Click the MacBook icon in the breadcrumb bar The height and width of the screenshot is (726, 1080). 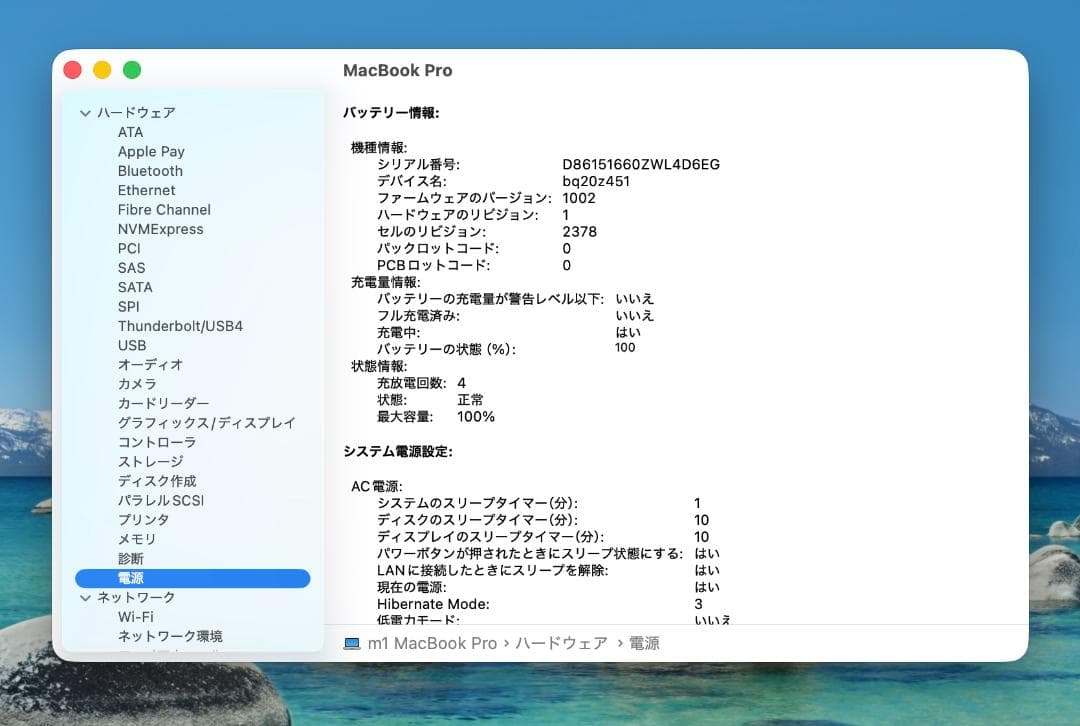click(x=350, y=643)
